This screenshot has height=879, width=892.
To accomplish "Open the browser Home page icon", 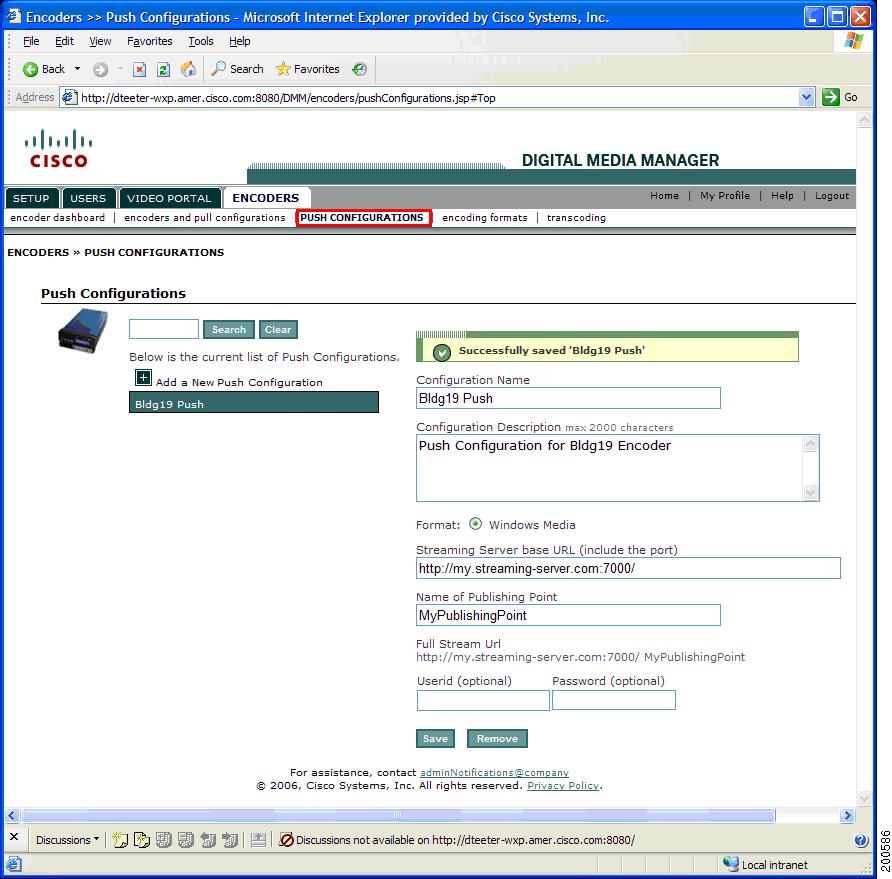I will coord(187,69).
